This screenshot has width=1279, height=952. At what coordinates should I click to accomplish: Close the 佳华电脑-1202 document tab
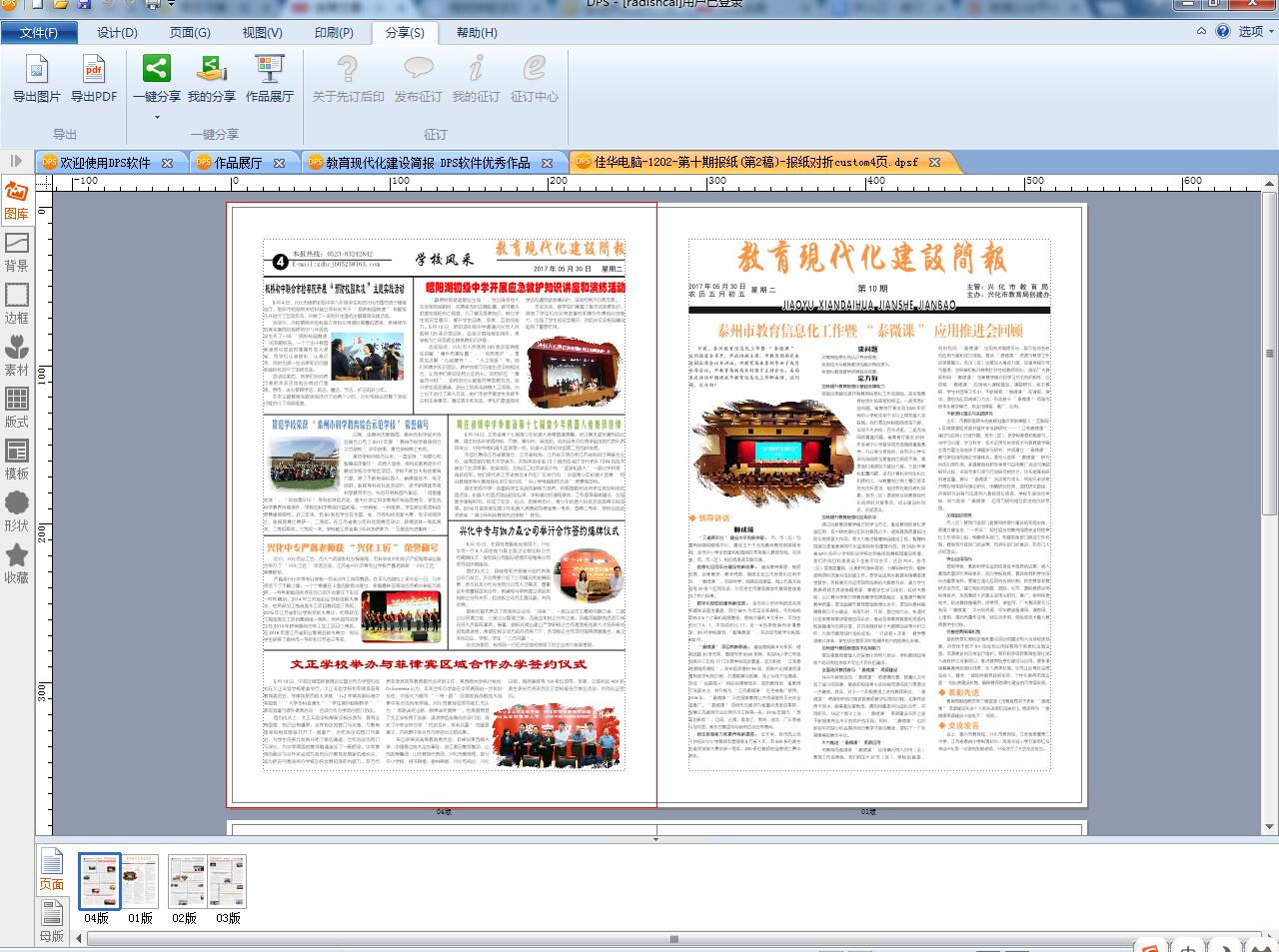click(x=935, y=162)
